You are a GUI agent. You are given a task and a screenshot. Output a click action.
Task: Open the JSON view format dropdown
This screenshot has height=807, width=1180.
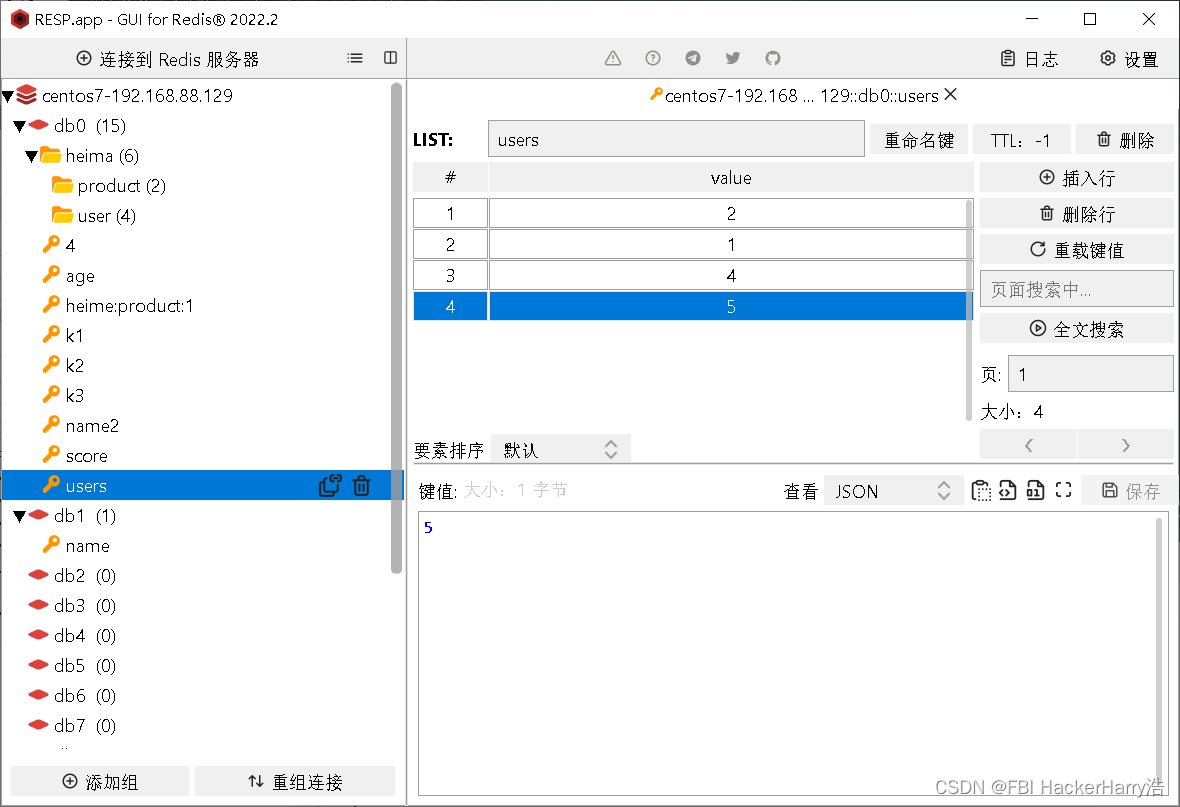(x=888, y=490)
